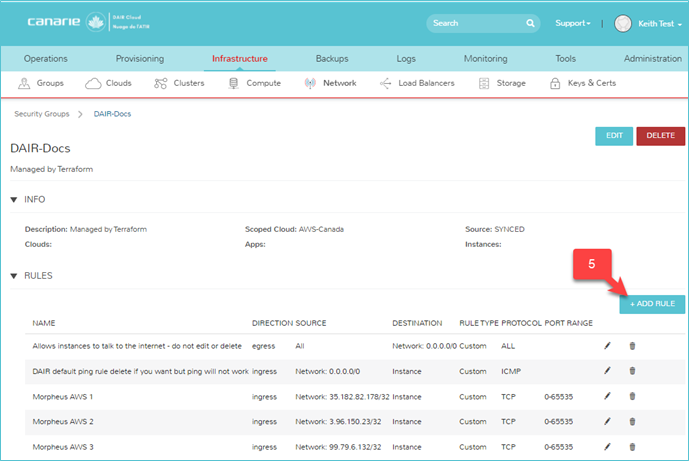The width and height of the screenshot is (689, 461).
Task: Open the Monitoring tab
Action: (x=485, y=59)
